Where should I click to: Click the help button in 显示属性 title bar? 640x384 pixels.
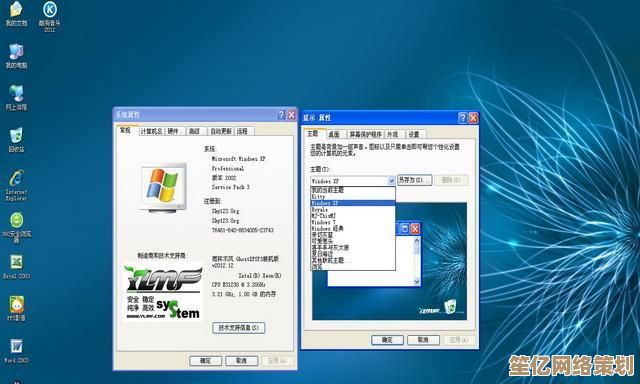pos(462,118)
